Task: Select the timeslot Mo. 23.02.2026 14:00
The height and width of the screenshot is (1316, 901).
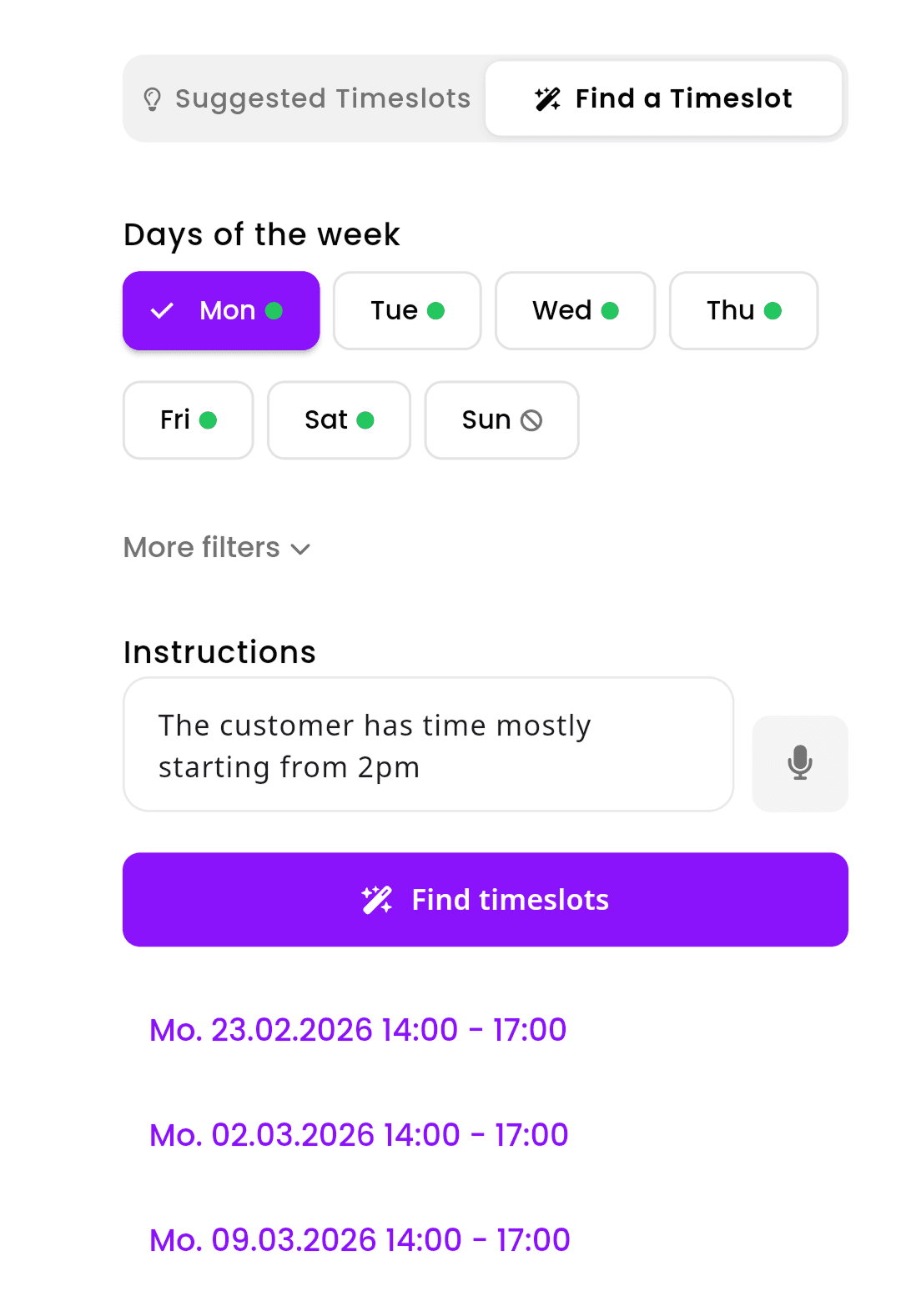Action: click(357, 1029)
